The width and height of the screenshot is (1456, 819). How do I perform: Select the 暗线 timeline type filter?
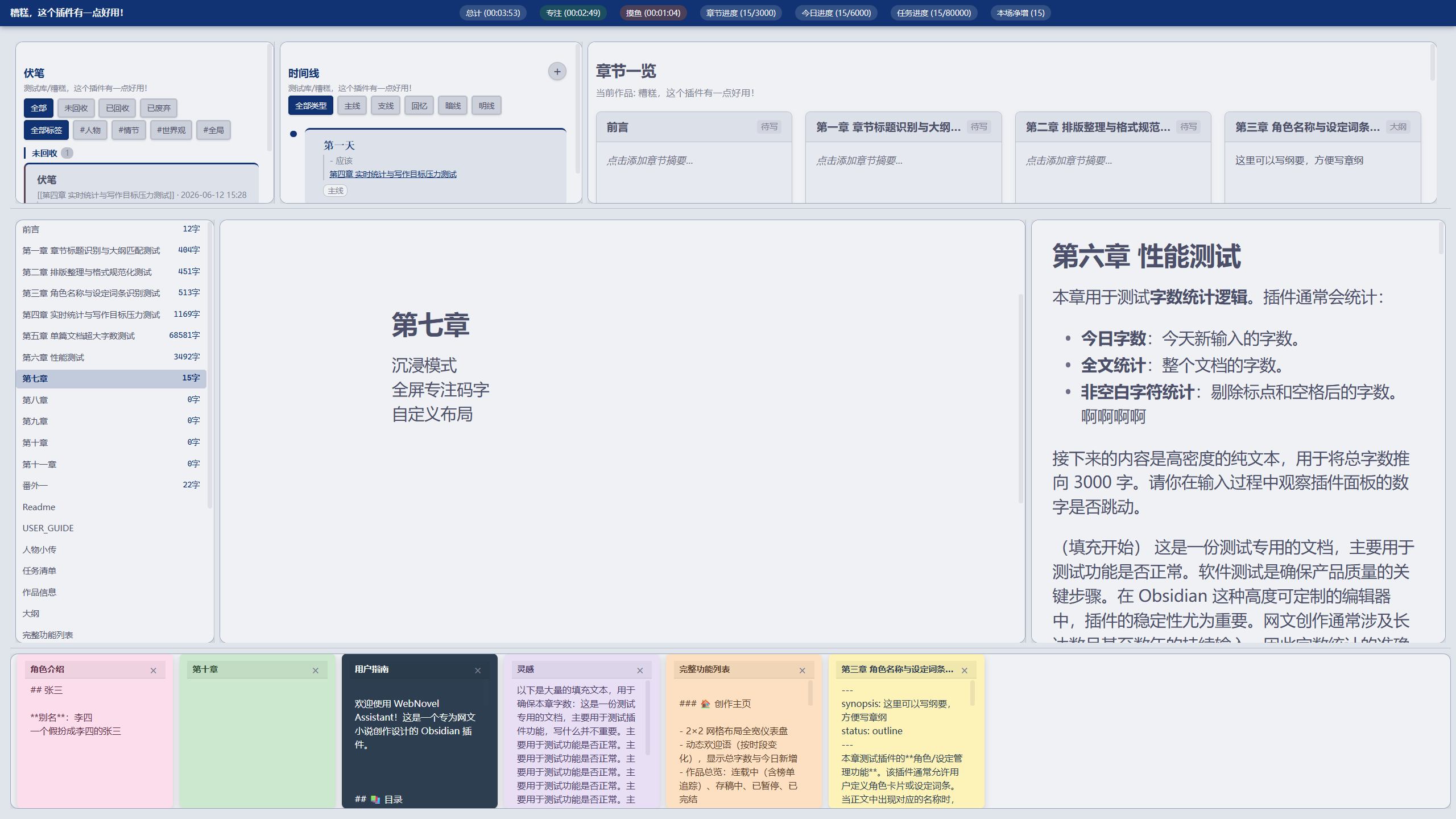[453, 106]
